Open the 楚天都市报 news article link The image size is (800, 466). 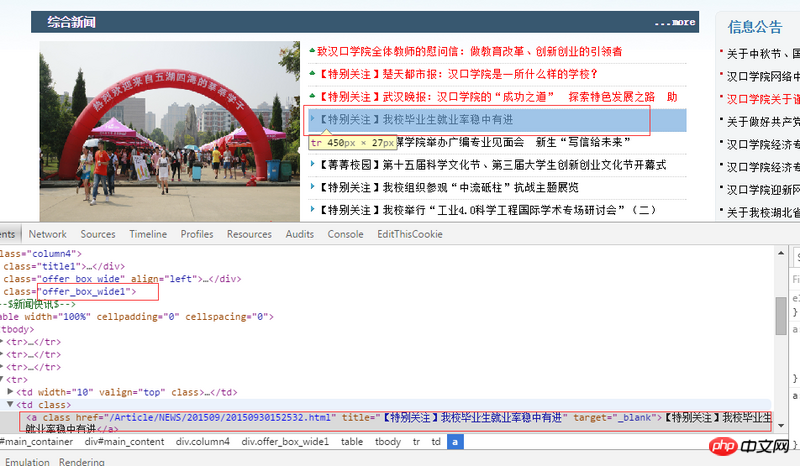click(458, 74)
